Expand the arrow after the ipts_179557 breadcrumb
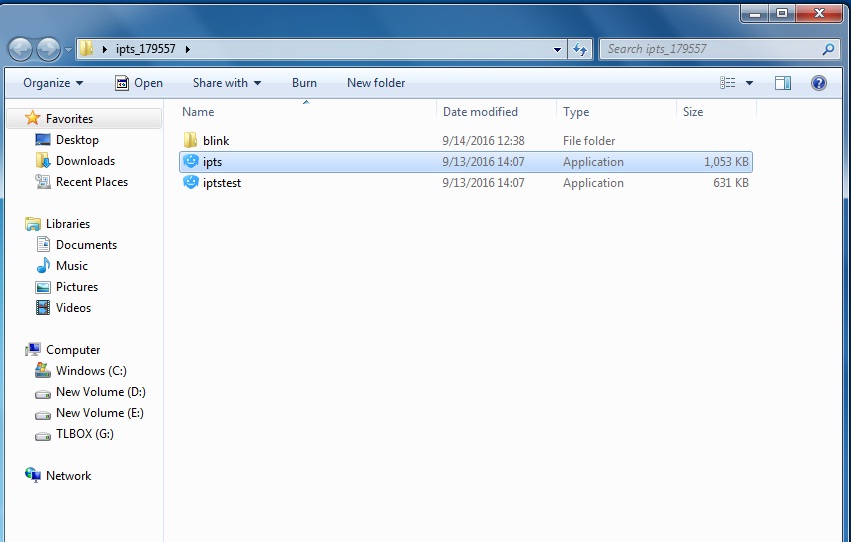The height and width of the screenshot is (542, 851). 188,49
